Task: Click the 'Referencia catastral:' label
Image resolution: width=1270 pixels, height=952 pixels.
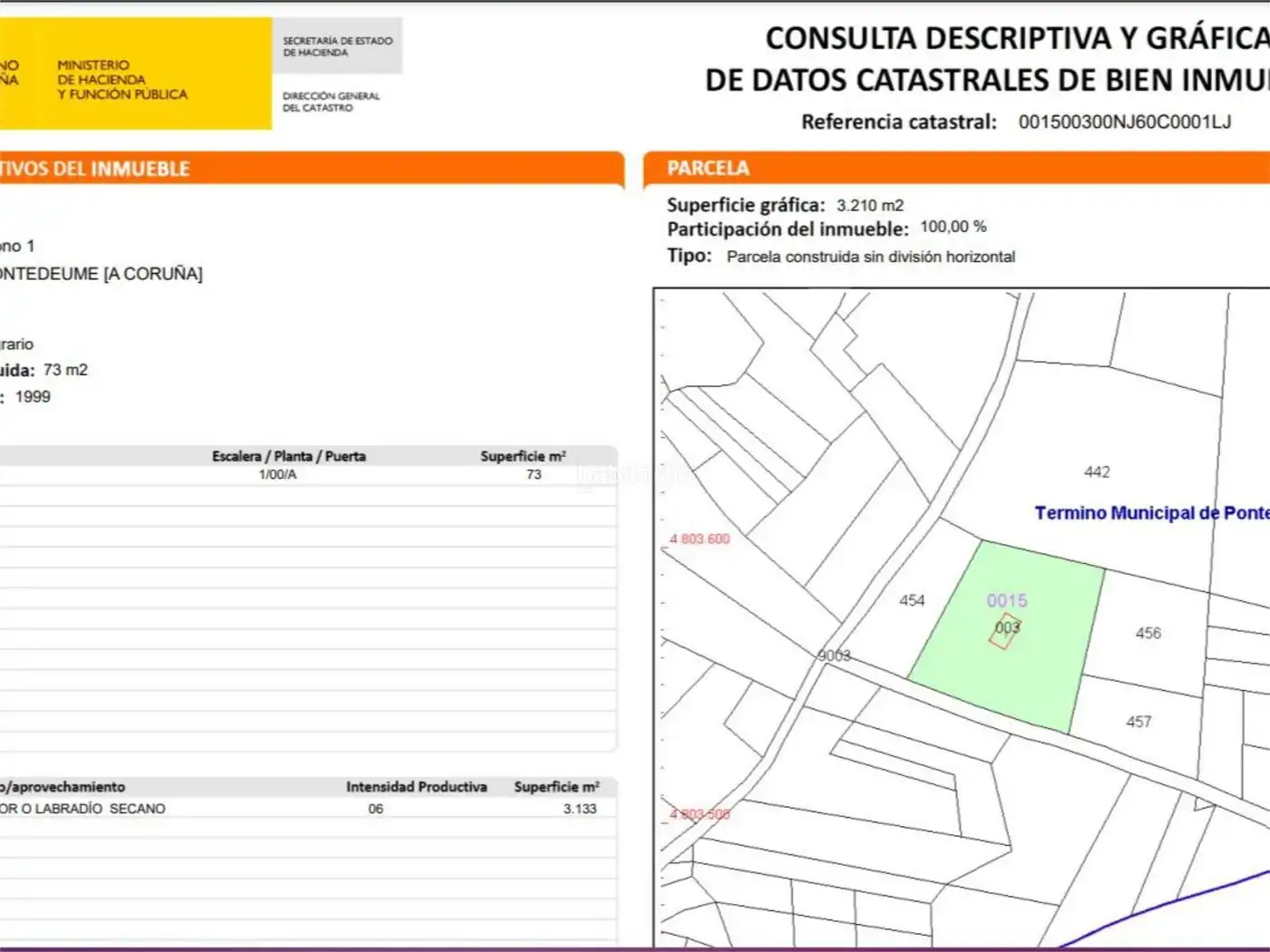Action: pos(899,121)
